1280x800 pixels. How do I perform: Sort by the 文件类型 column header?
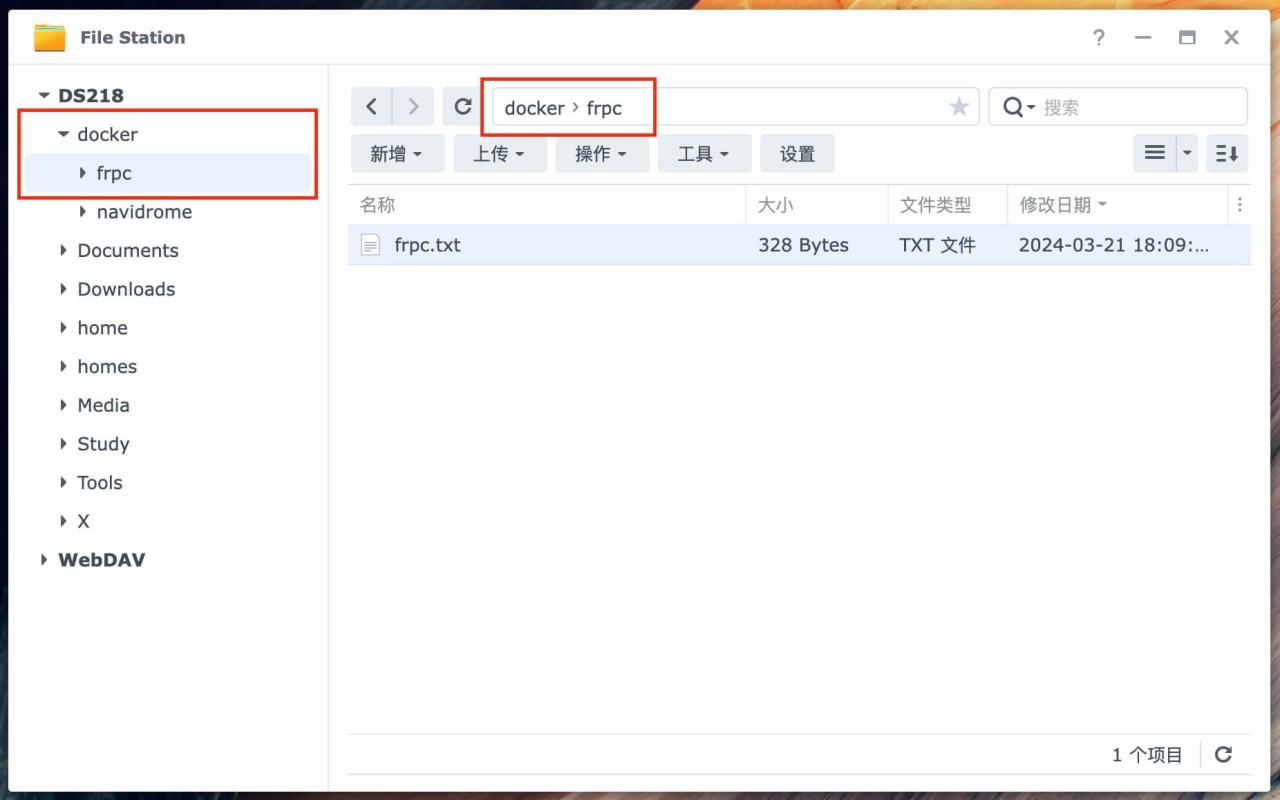(x=935, y=205)
